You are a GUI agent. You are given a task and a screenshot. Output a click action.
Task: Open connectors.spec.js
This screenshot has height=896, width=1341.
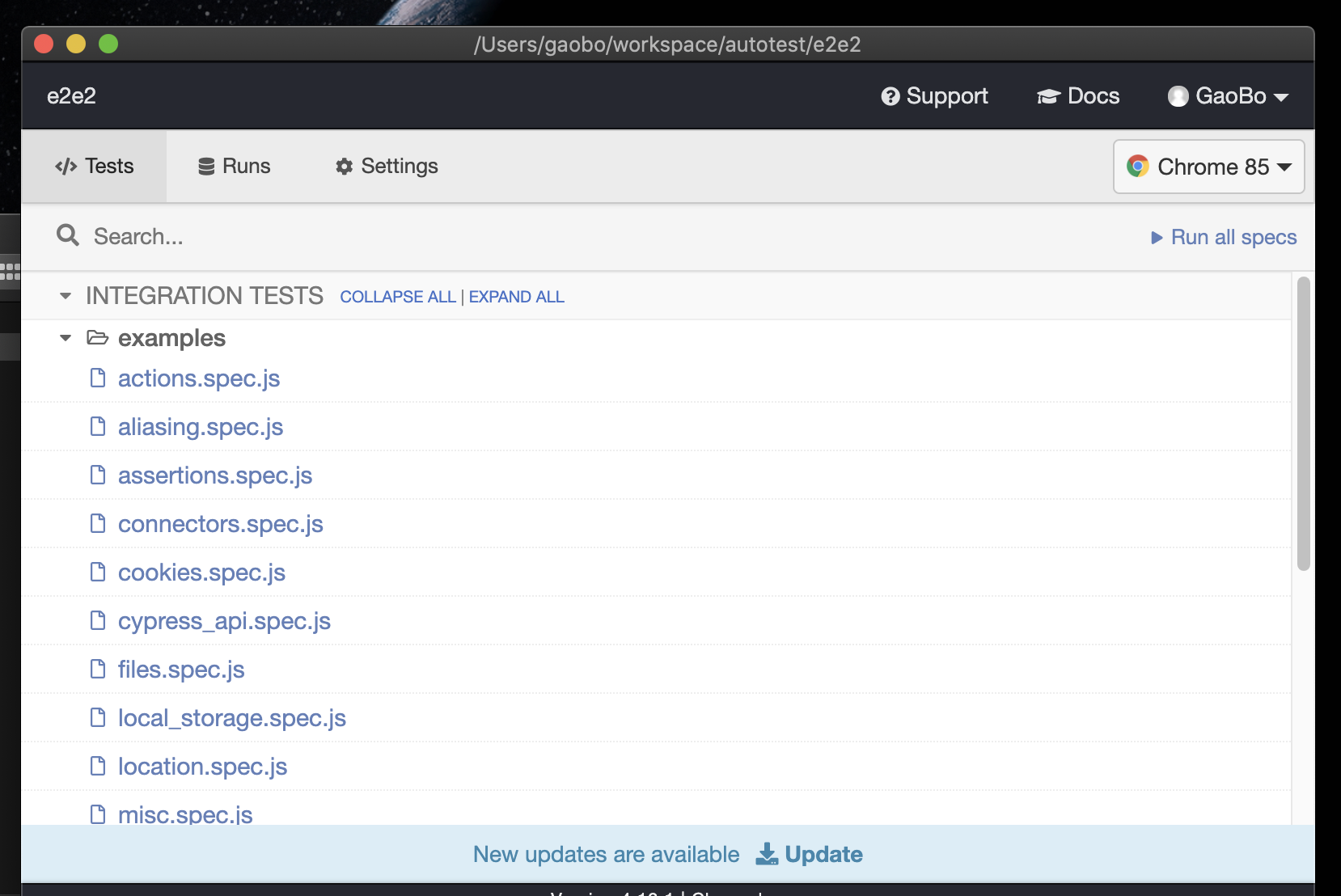point(221,524)
